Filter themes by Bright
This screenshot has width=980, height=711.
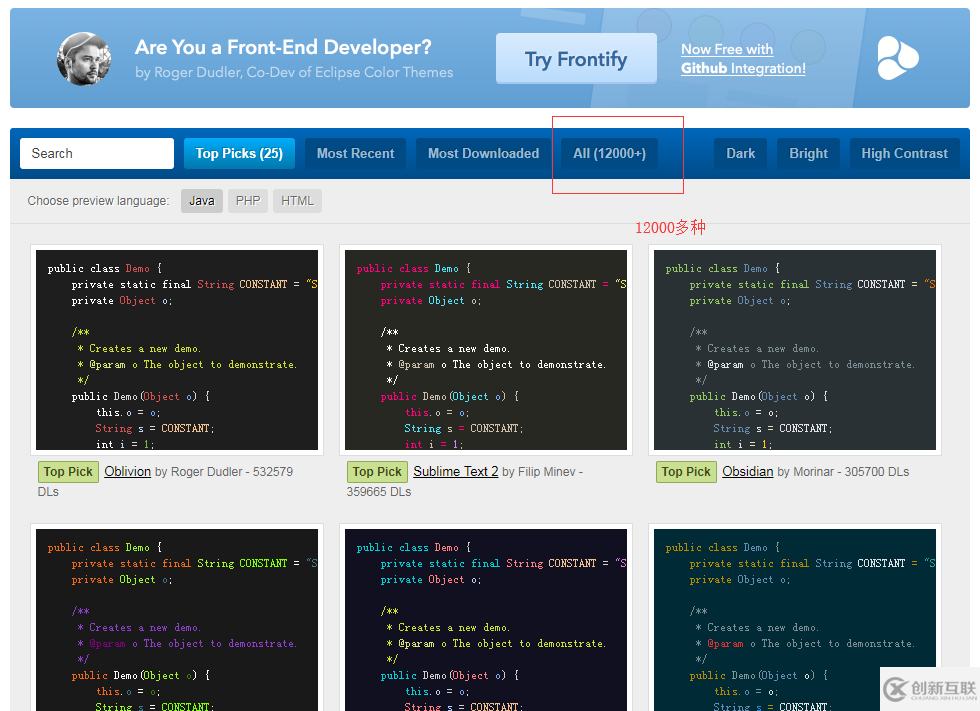(808, 154)
